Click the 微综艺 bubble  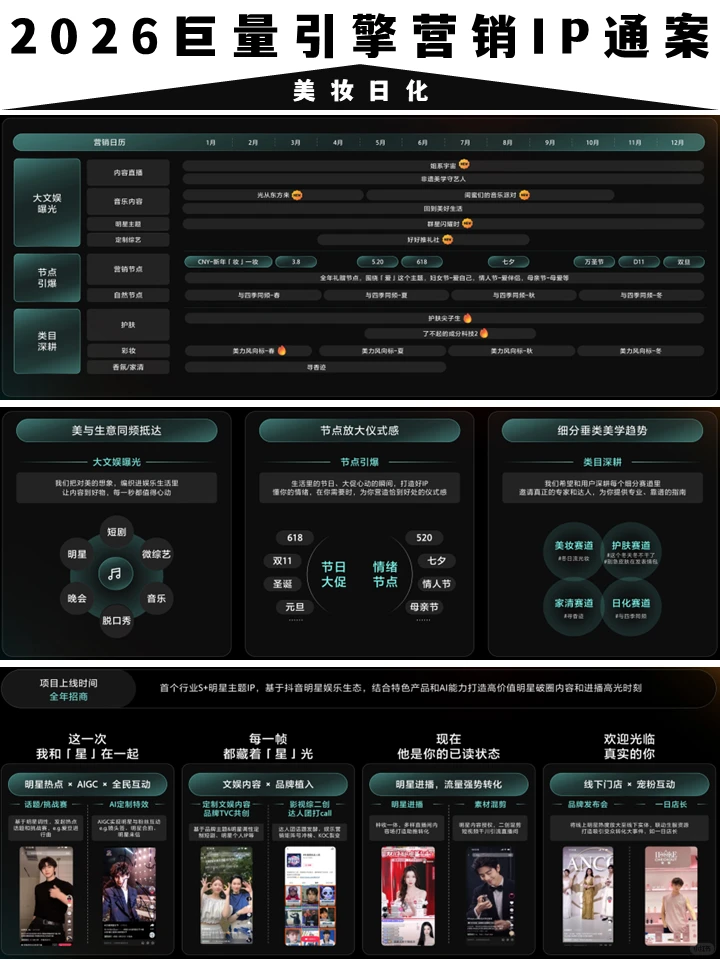pos(156,554)
